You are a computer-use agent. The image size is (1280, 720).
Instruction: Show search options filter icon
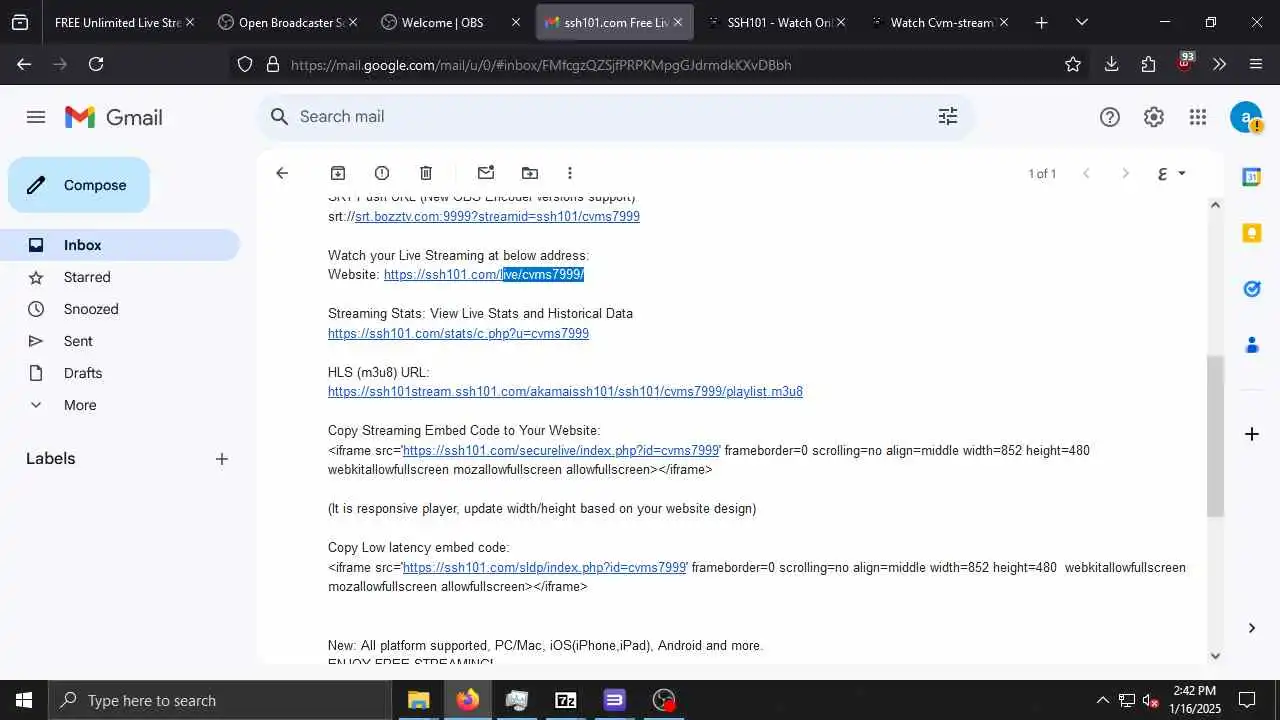[x=948, y=117]
